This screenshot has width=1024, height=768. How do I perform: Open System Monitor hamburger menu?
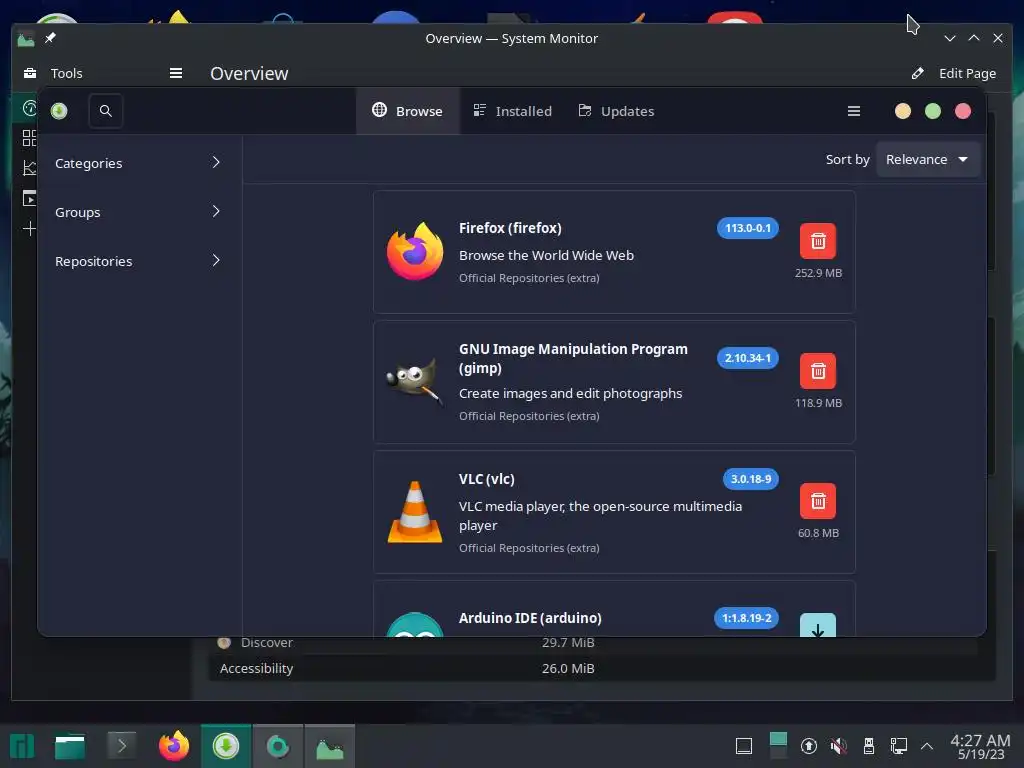[176, 73]
